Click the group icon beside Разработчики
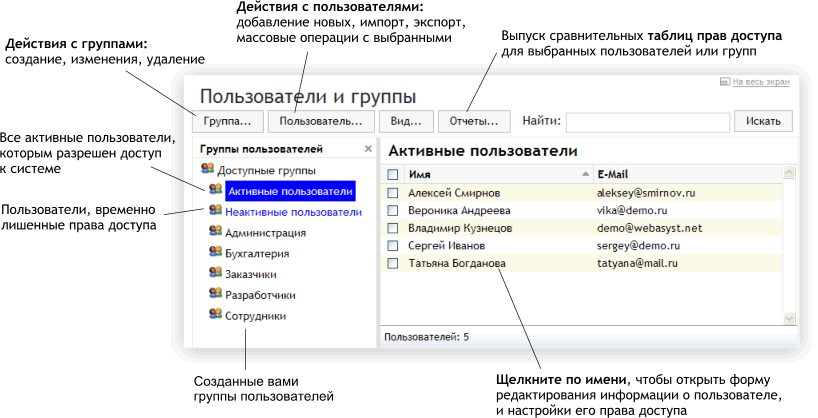The image size is (818, 418). point(215,294)
